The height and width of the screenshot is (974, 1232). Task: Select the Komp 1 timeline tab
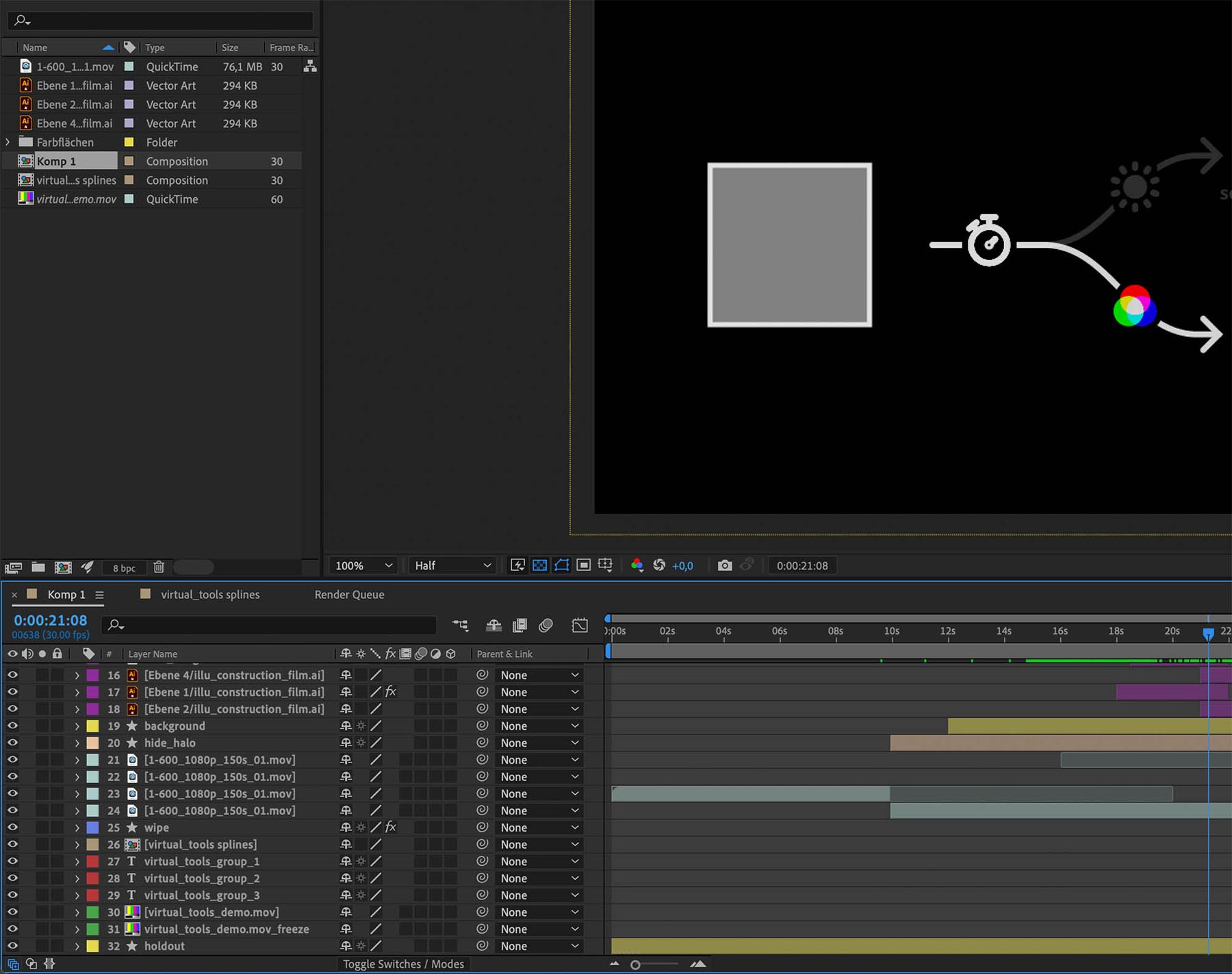tap(66, 595)
